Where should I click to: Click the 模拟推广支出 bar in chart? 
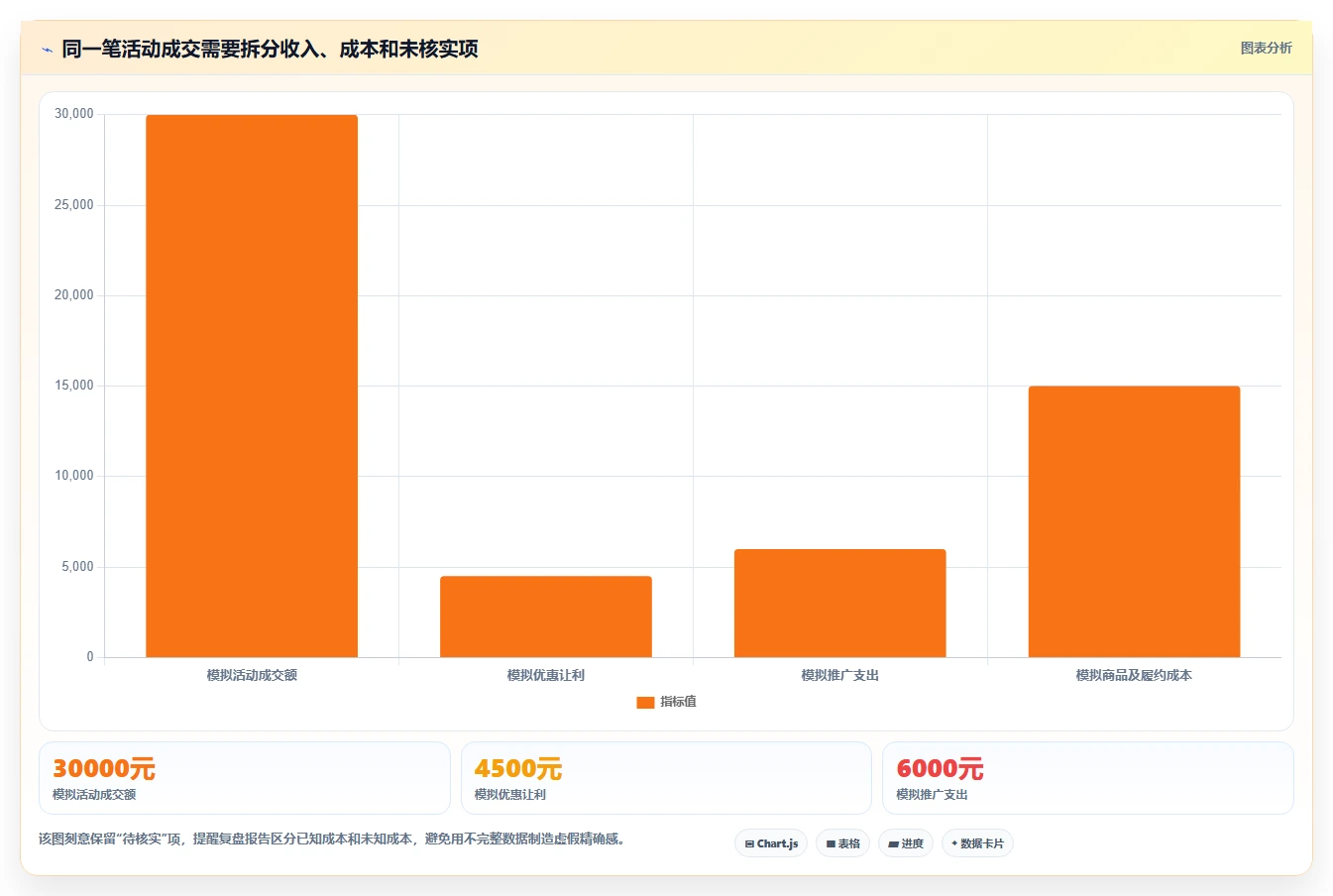point(840,603)
